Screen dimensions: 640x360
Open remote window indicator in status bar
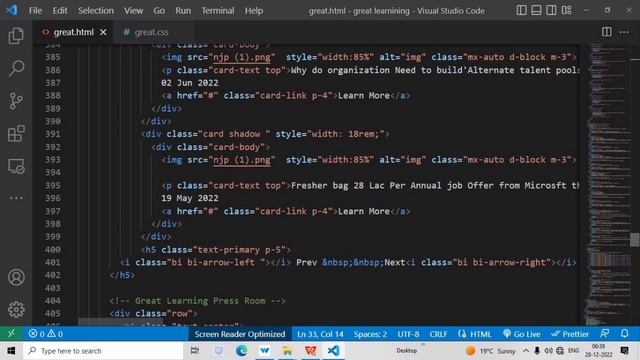[x=11, y=333]
